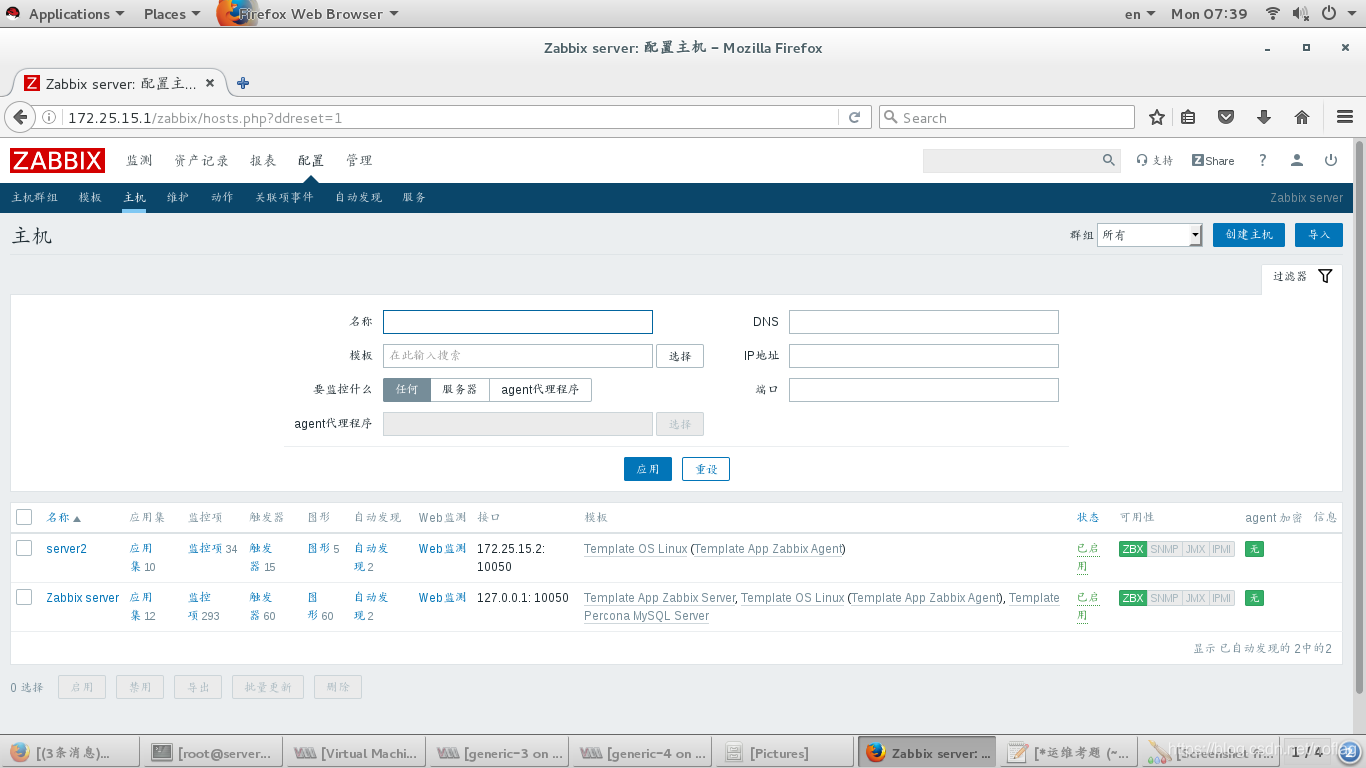Sort hosts by 名称 column
The width and height of the screenshot is (1366, 768).
[63, 518]
